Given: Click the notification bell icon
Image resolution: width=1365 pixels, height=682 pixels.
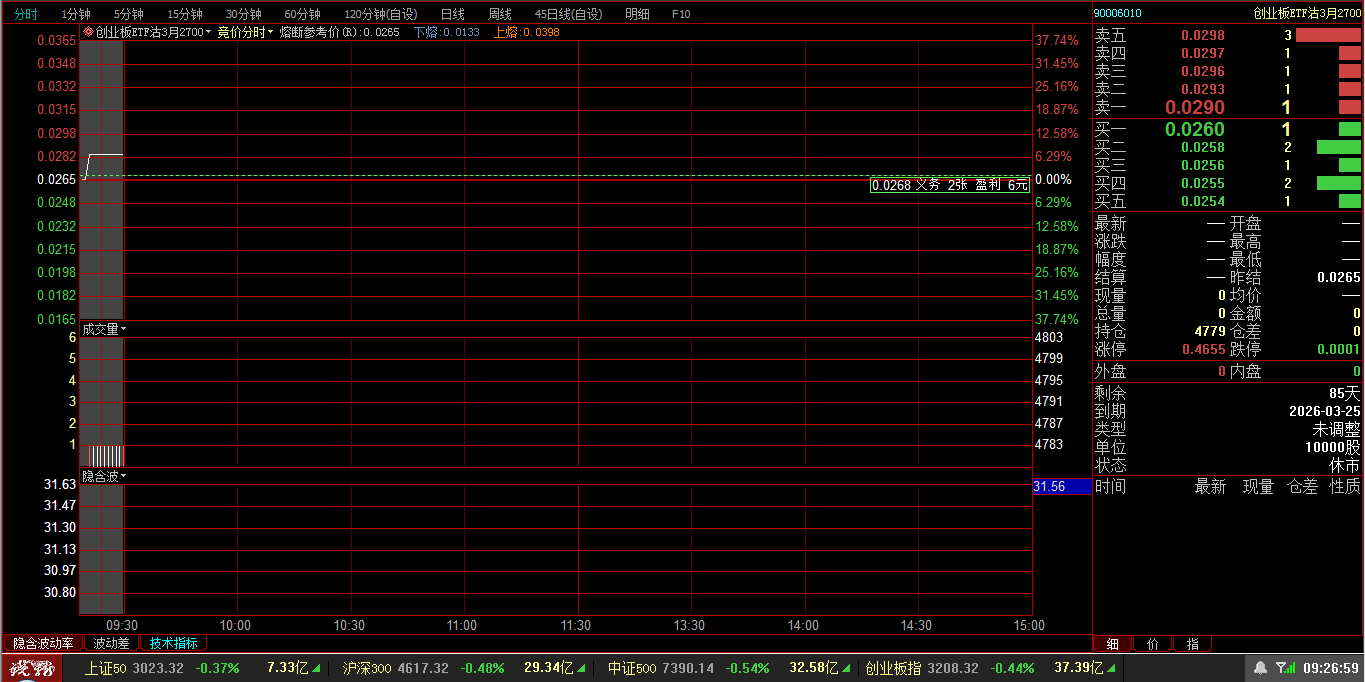Looking at the screenshot, I should pyautogui.click(x=1260, y=668).
